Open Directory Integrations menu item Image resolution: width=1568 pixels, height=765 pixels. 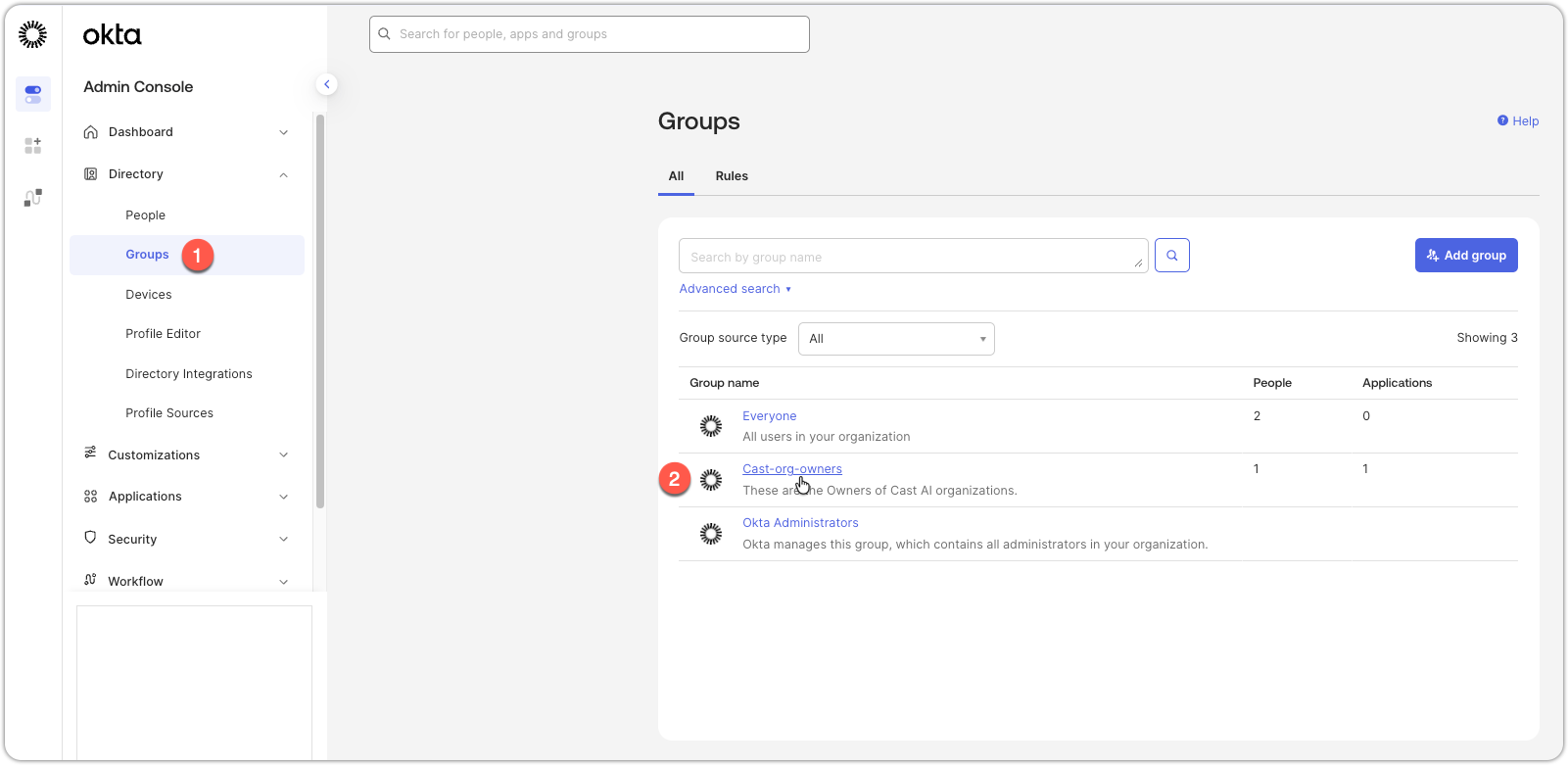[189, 374]
